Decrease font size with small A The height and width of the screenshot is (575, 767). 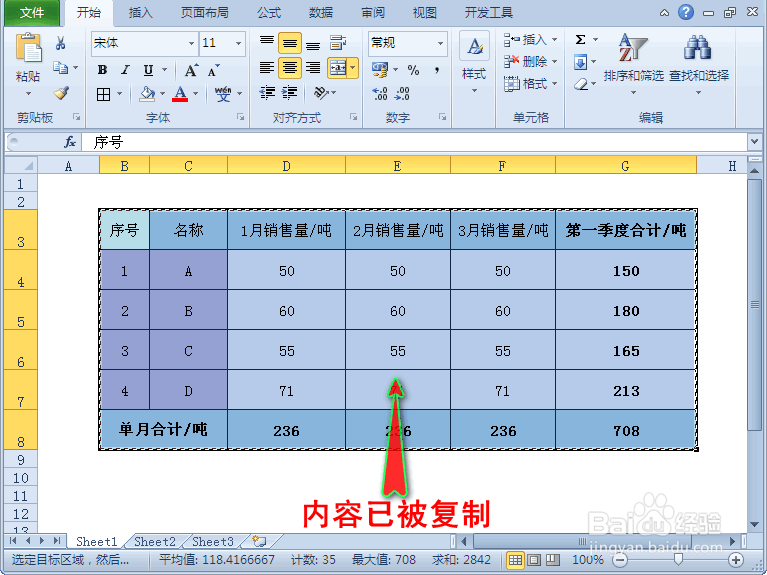pyautogui.click(x=214, y=70)
